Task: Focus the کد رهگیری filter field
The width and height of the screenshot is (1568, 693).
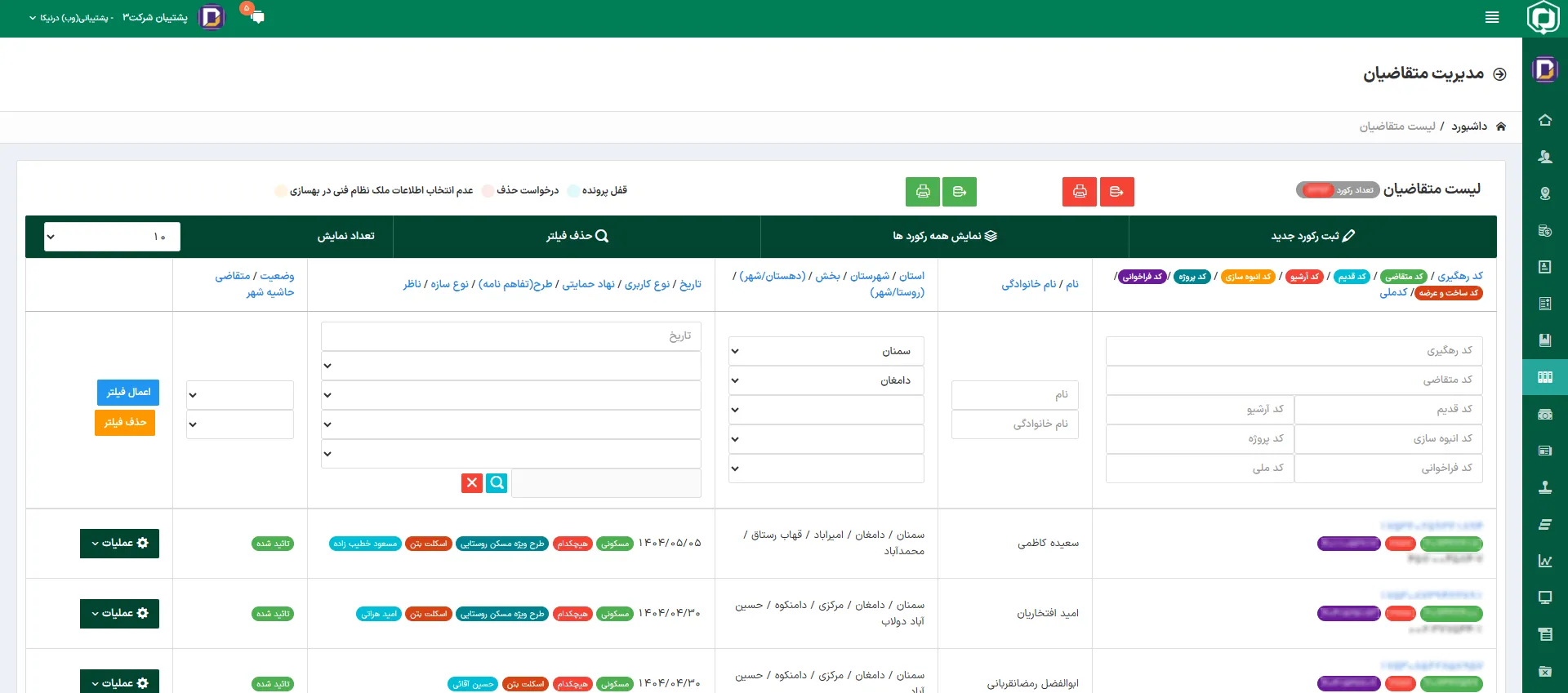Action: (1294, 351)
